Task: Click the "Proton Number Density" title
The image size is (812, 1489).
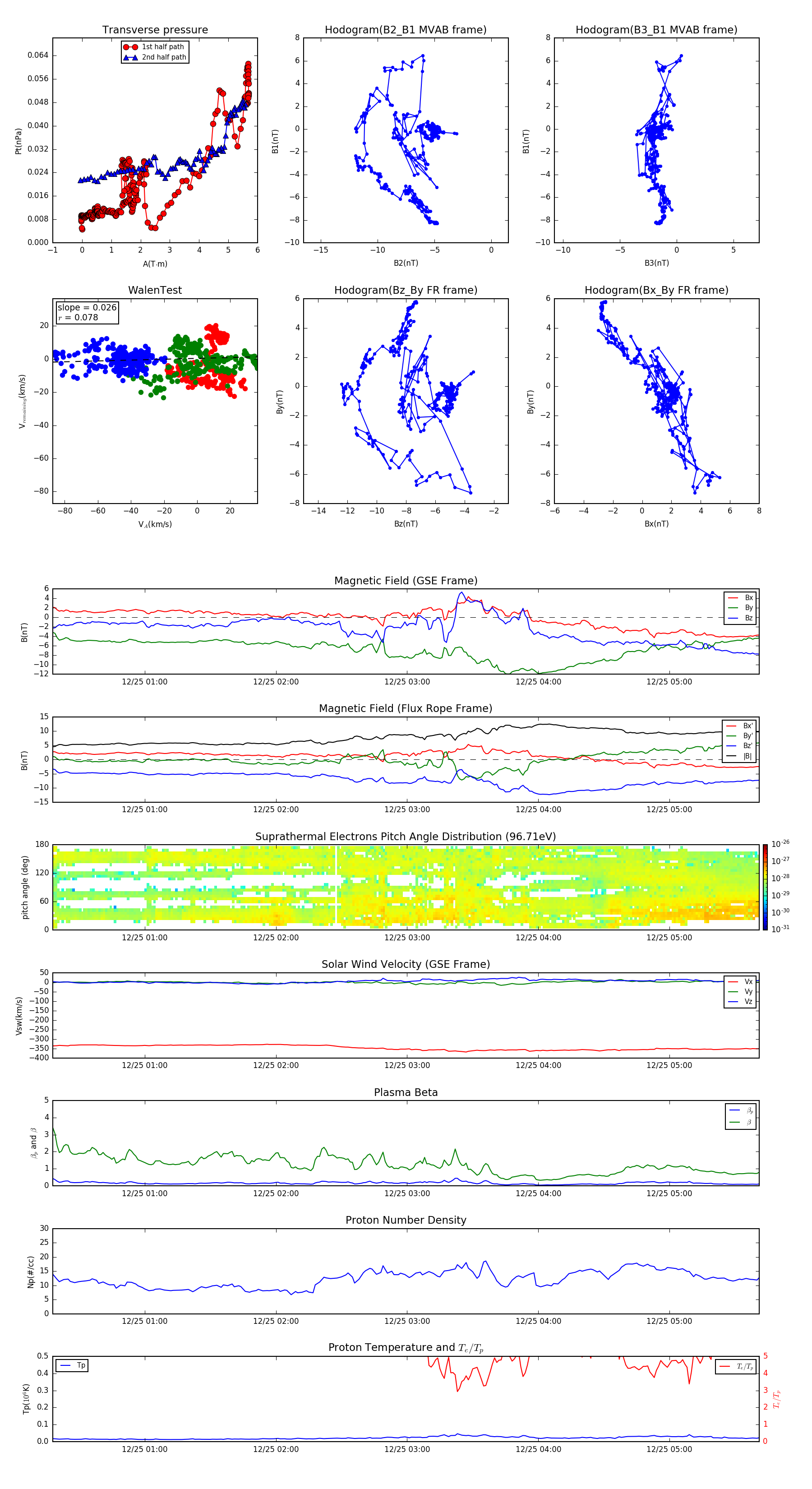Action: click(406, 1220)
